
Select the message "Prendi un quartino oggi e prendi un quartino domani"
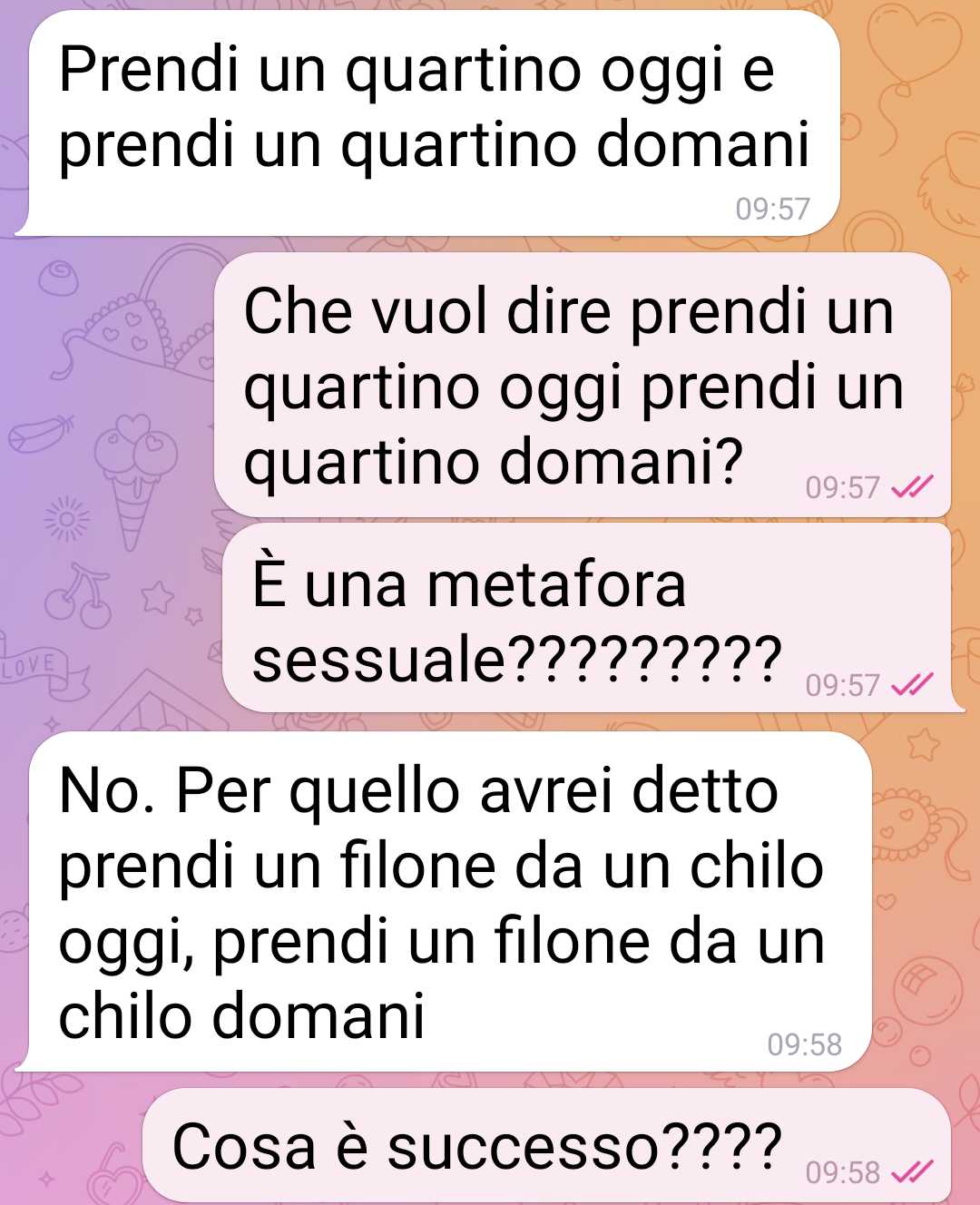pos(427,123)
